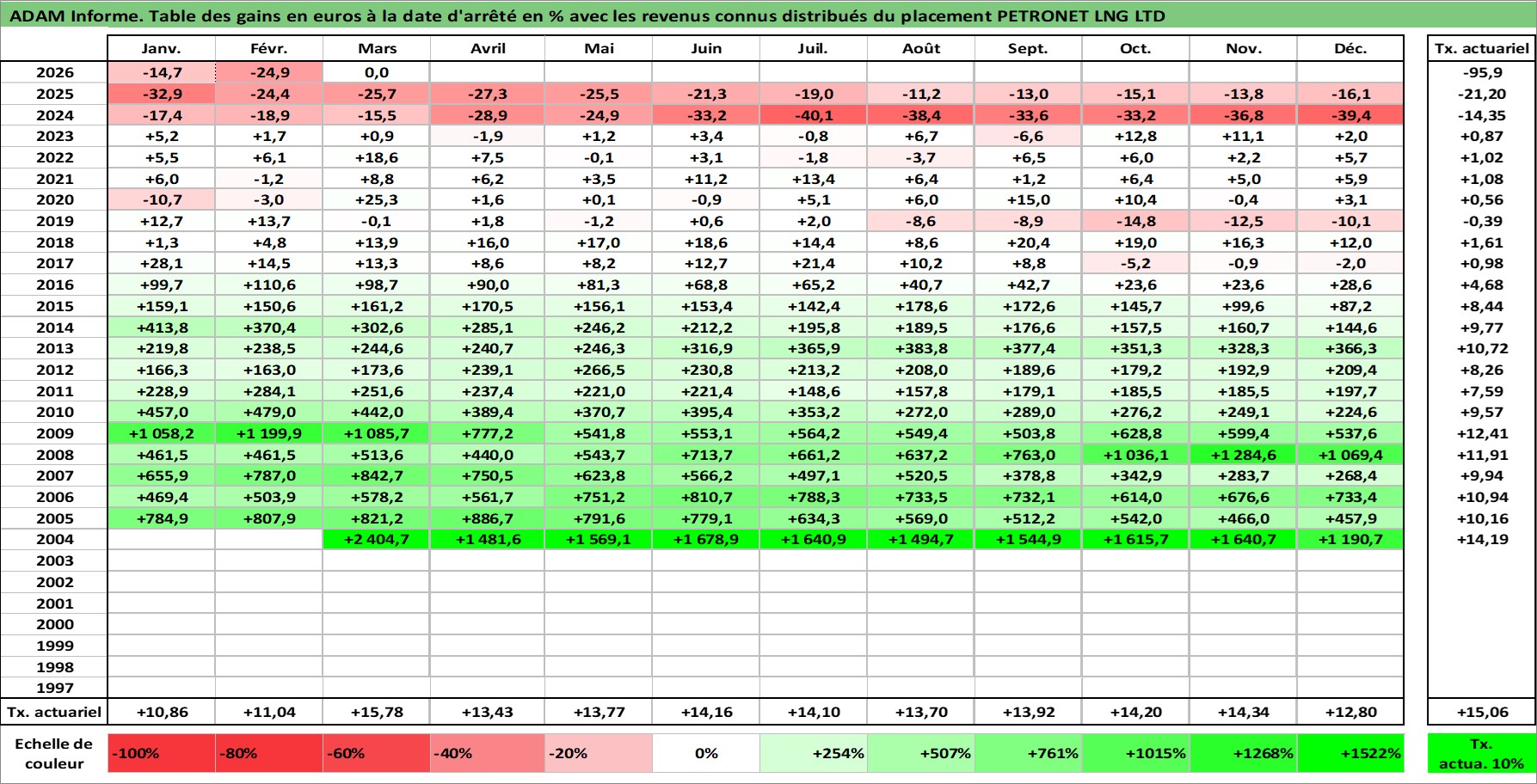Click the report title mentioning PETRONET LNG LTD
The height and width of the screenshot is (784, 1537).
click(587, 16)
